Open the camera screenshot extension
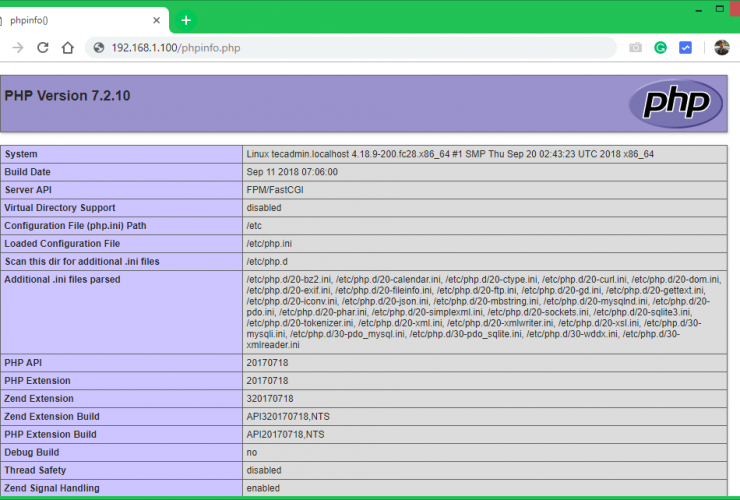The width and height of the screenshot is (740, 500). pos(635,47)
